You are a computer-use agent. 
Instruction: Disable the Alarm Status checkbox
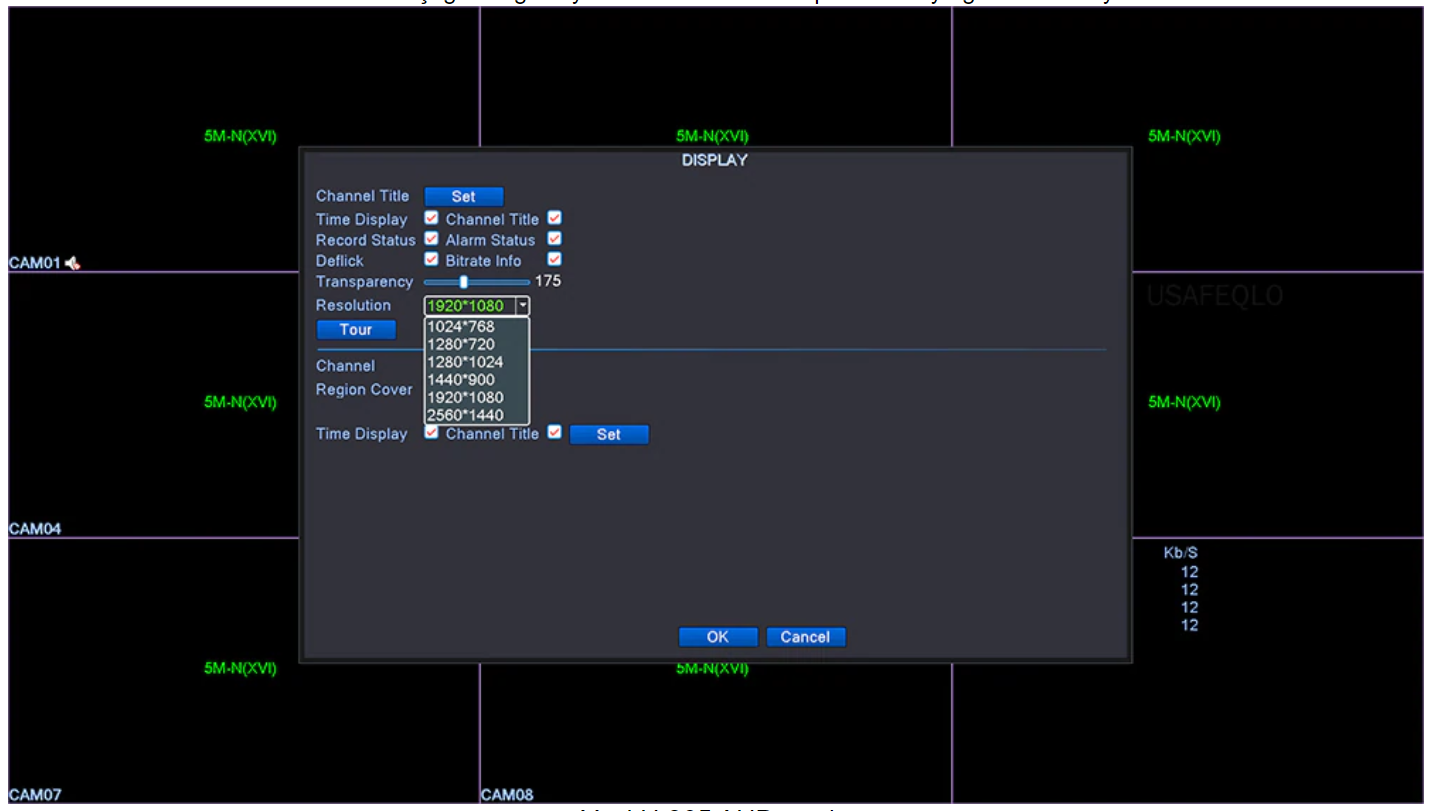click(555, 240)
